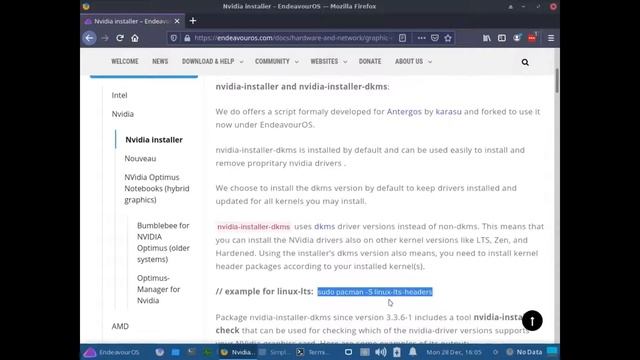Viewport: 640px width, 360px height.
Task: Open the Nouveau sidebar entry
Action: pyautogui.click(x=140, y=158)
